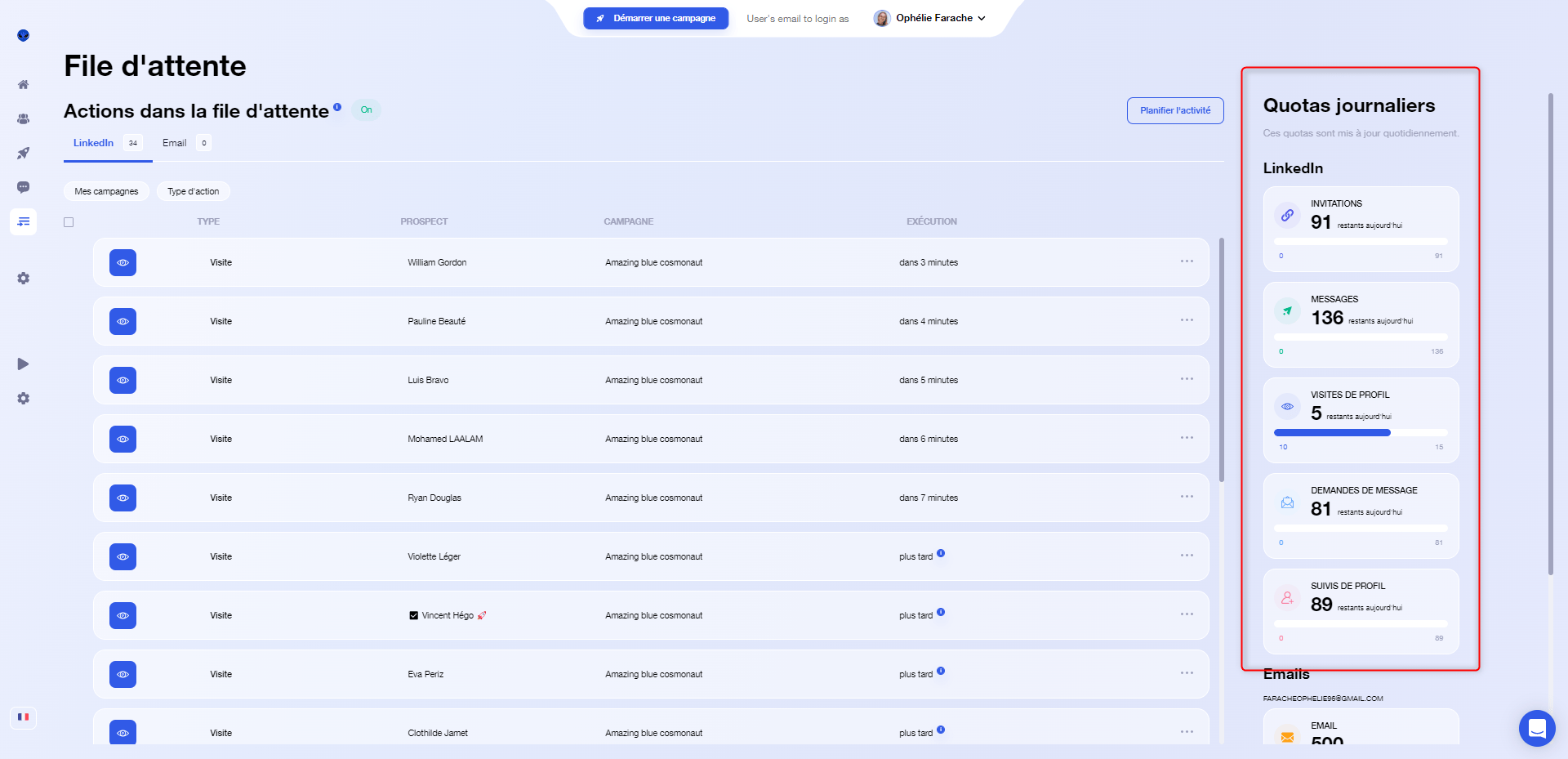Open the queue list icon in sidebar
The image size is (1568, 759).
pos(23,221)
